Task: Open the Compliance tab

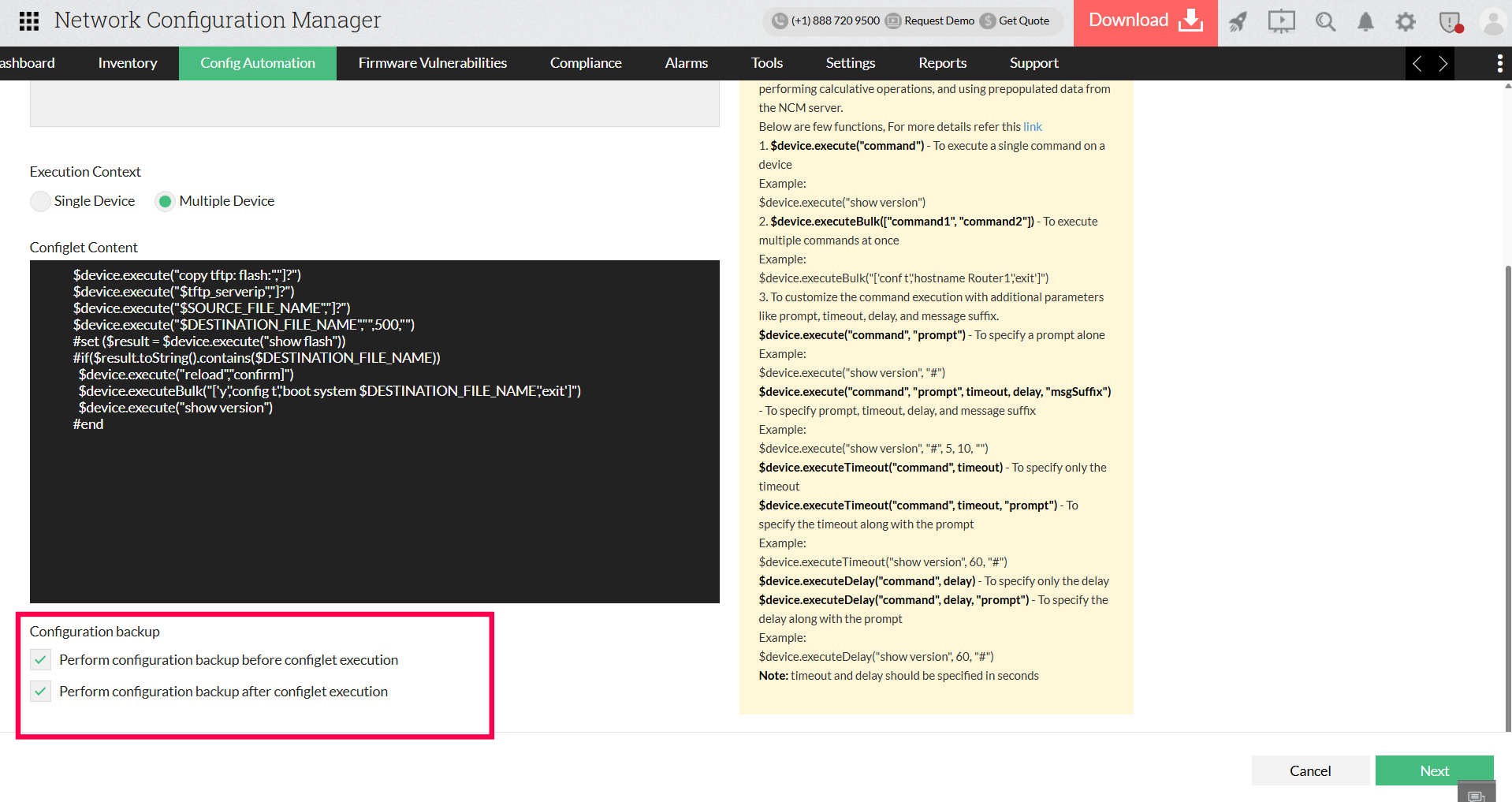Action: pyautogui.click(x=586, y=63)
